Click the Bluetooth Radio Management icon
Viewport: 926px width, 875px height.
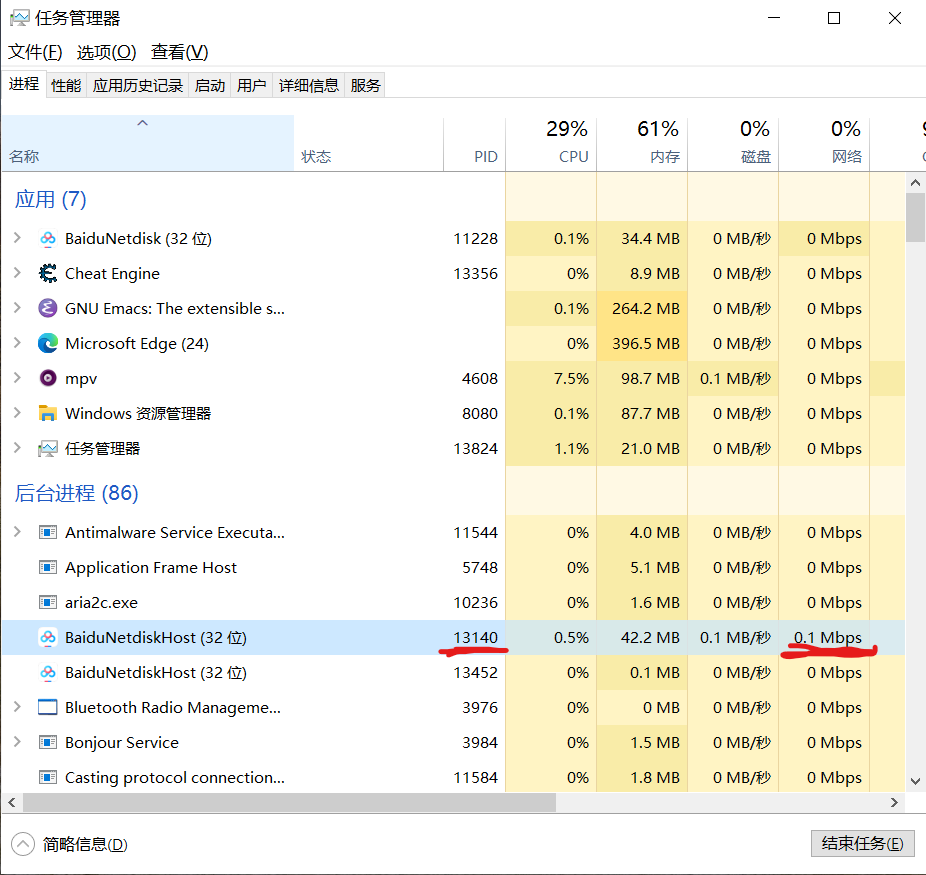coord(48,707)
